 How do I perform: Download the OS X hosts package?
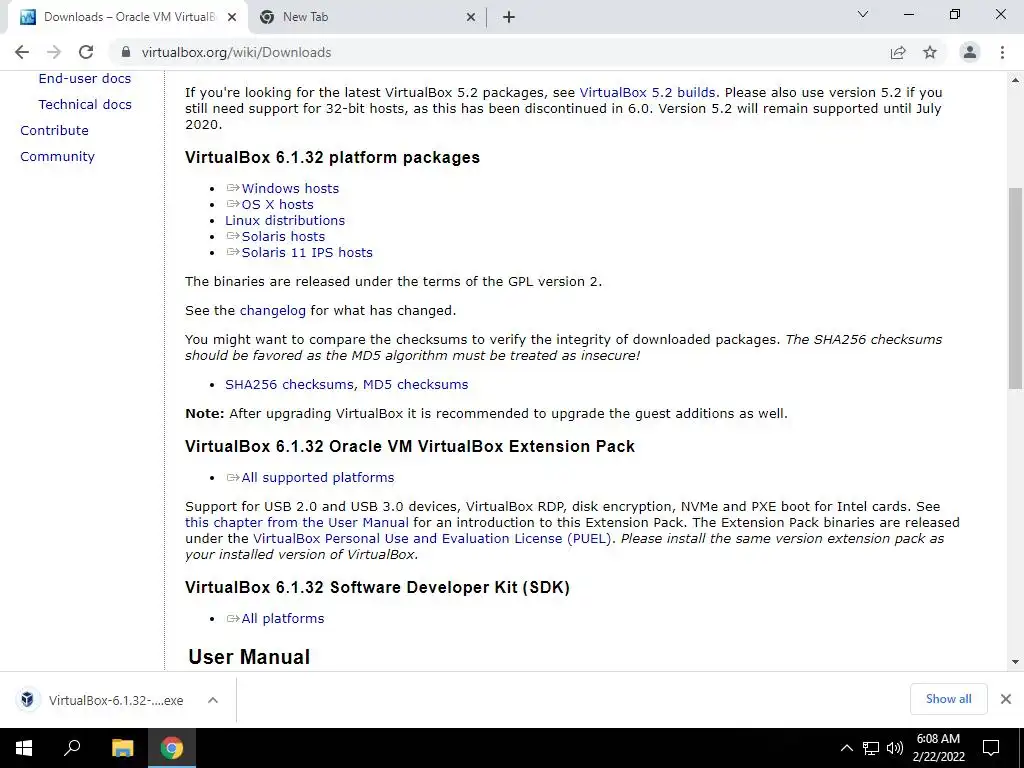pos(278,204)
